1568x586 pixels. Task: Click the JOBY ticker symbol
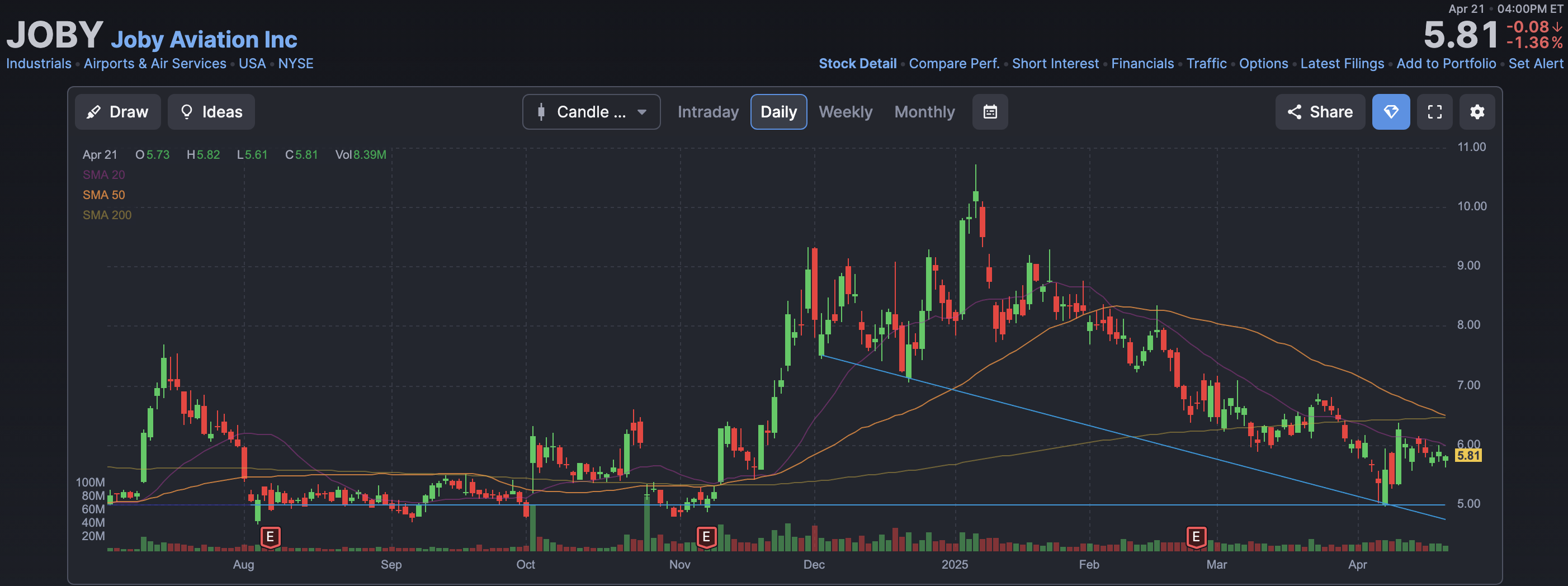(x=55, y=35)
